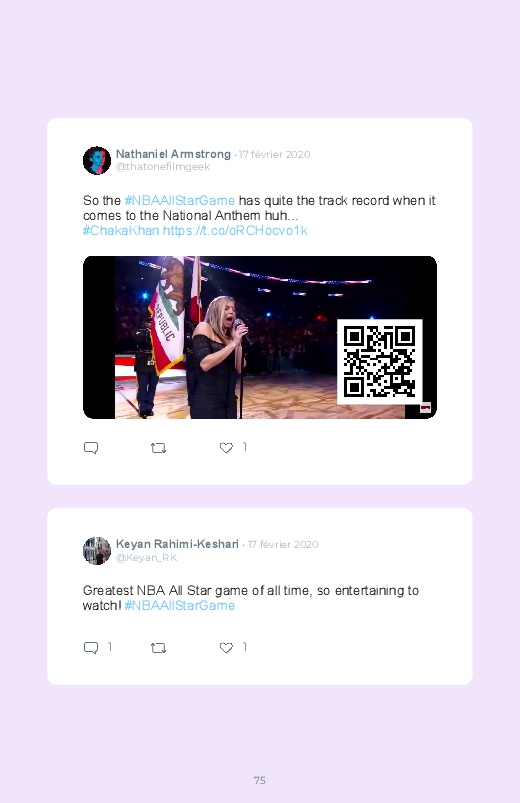Viewport: 520px width, 803px height.
Task: Open #NBAAllStarGame hashtag in Keyan's tweet
Action: 179,605
